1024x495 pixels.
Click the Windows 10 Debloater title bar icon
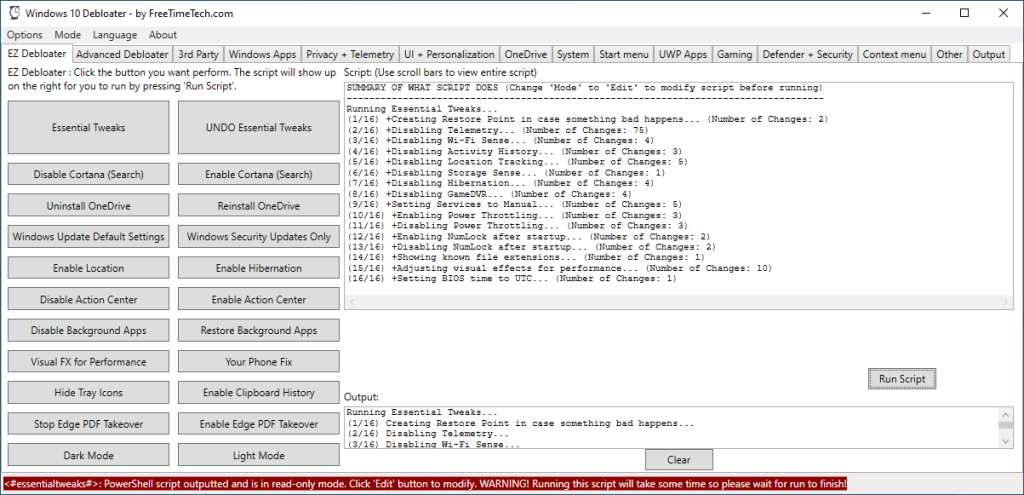coord(14,13)
